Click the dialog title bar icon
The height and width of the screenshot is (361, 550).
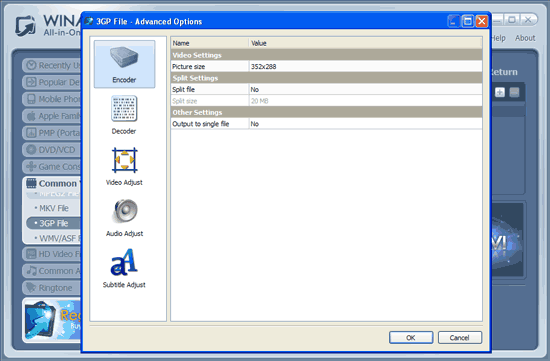89,21
